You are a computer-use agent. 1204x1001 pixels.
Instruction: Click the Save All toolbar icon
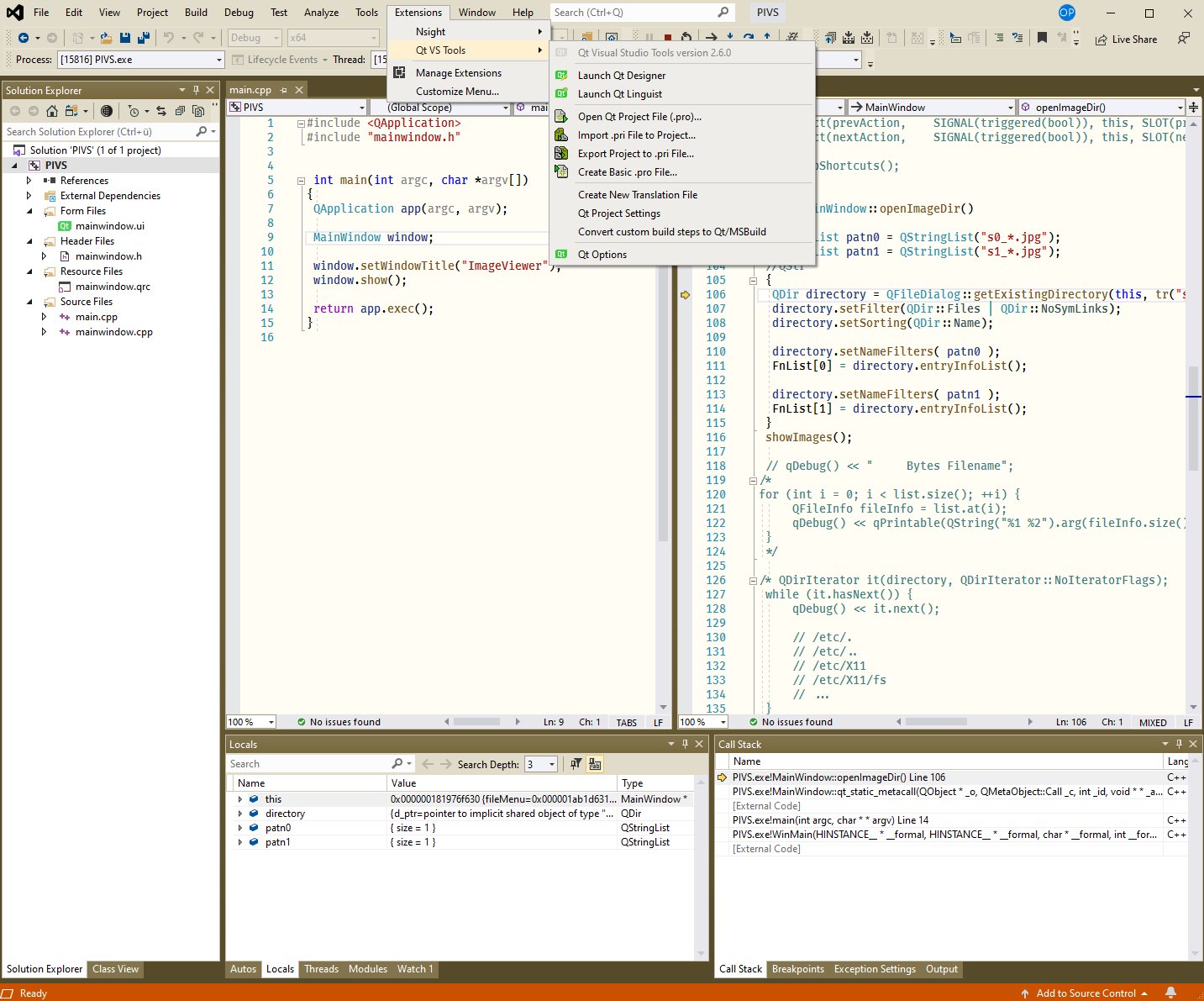(x=143, y=38)
